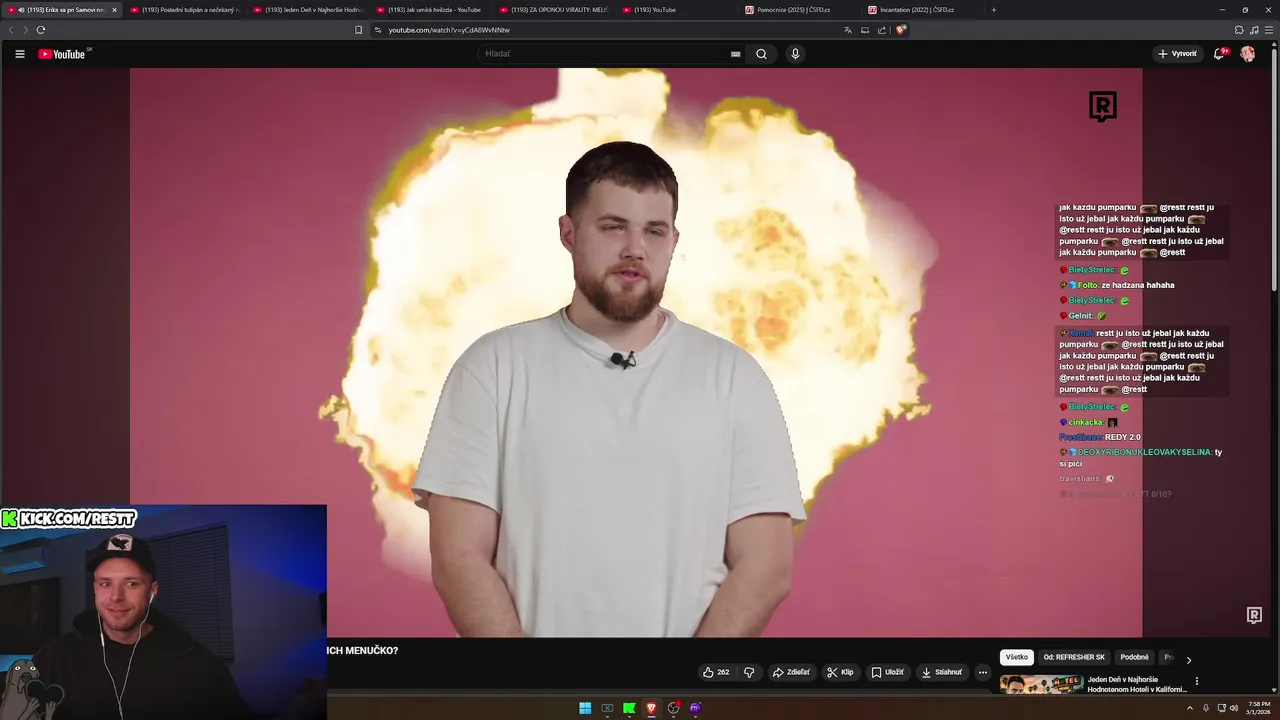Open options menu for Jeden Deň video
Viewport: 1280px width, 720px height.
pyautogui.click(x=1196, y=681)
